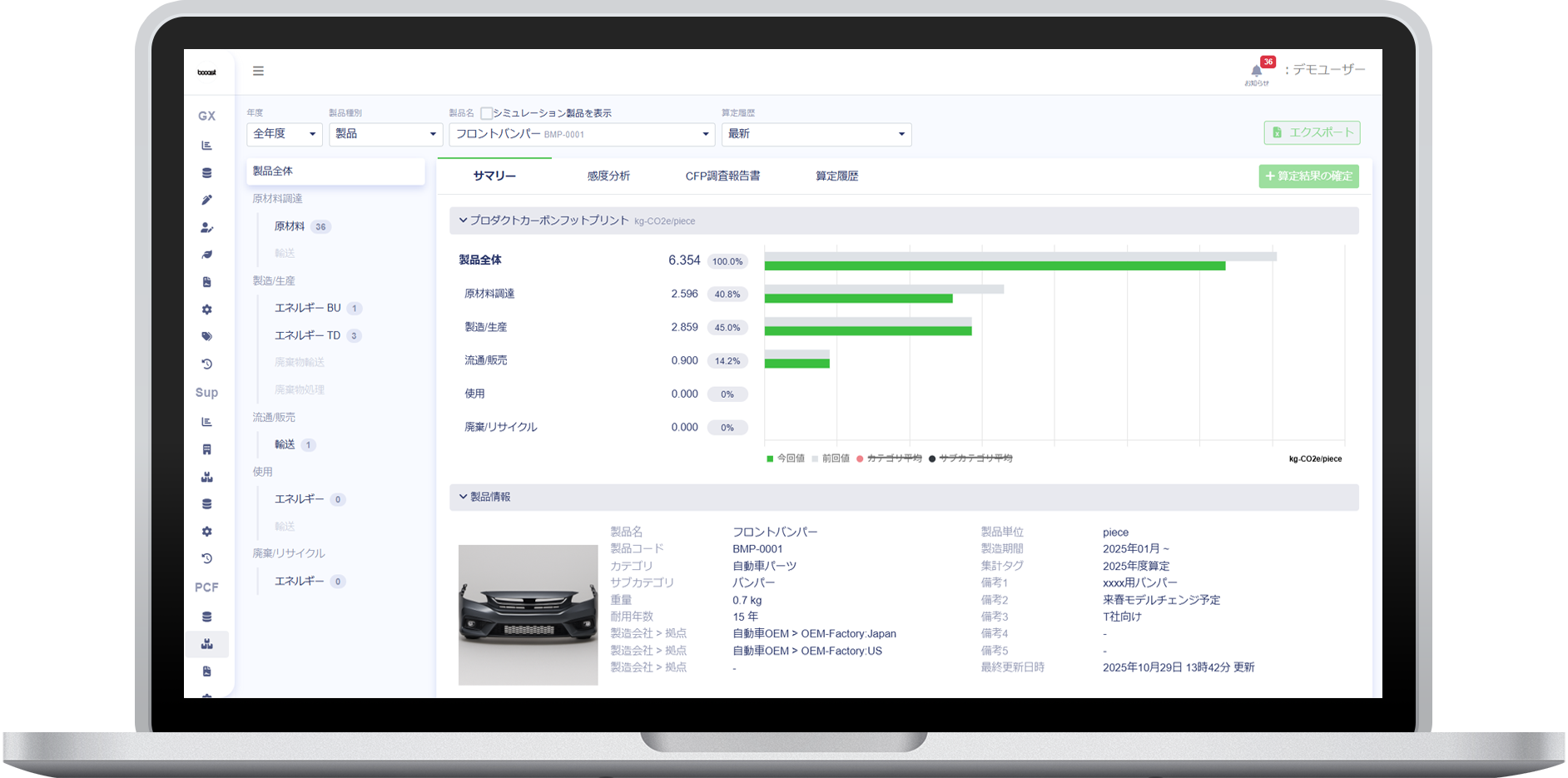Open the chart icon under the GX section
This screenshot has height=778, width=1568.
point(206,146)
